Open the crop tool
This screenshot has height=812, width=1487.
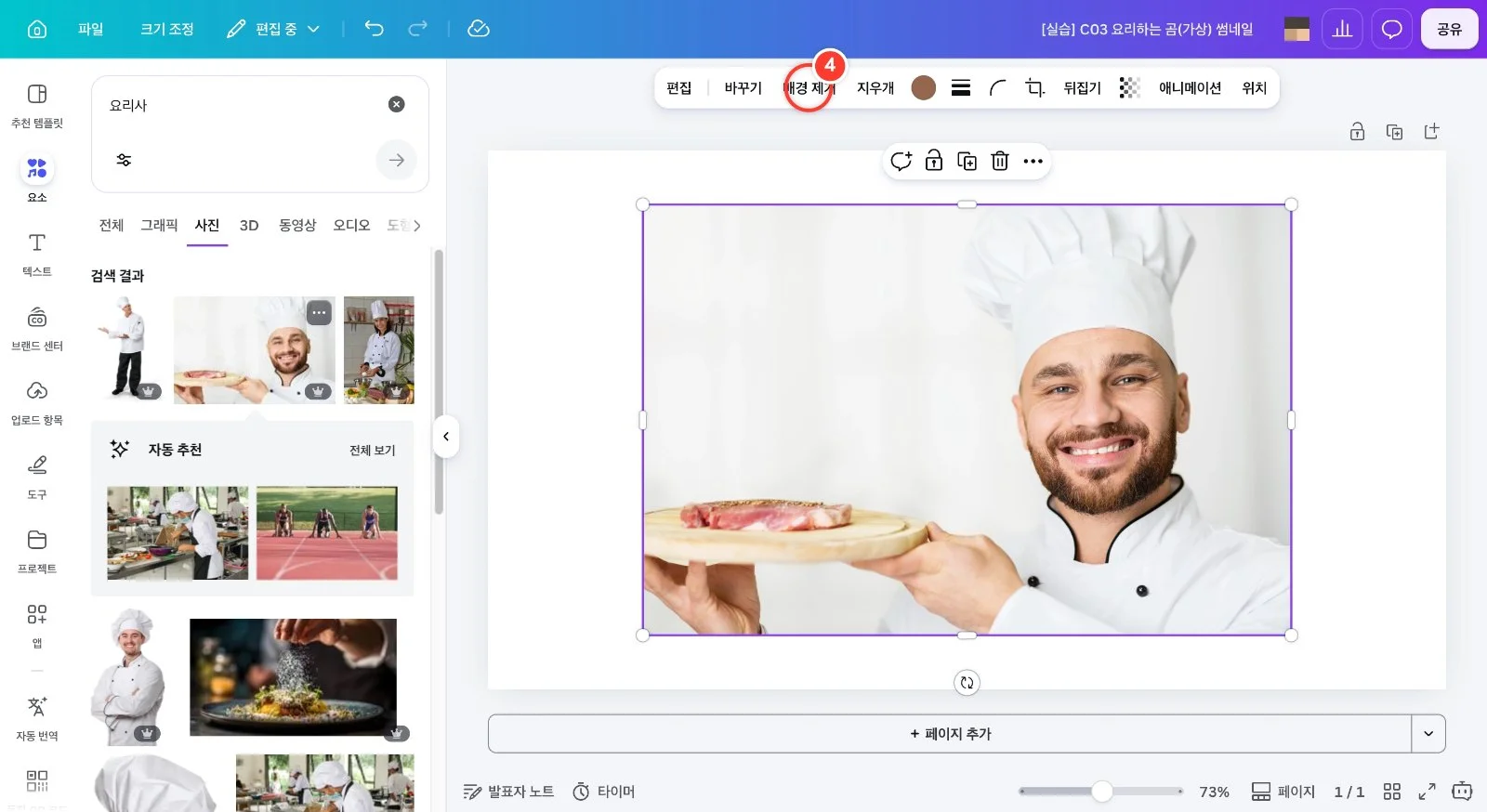click(1035, 87)
